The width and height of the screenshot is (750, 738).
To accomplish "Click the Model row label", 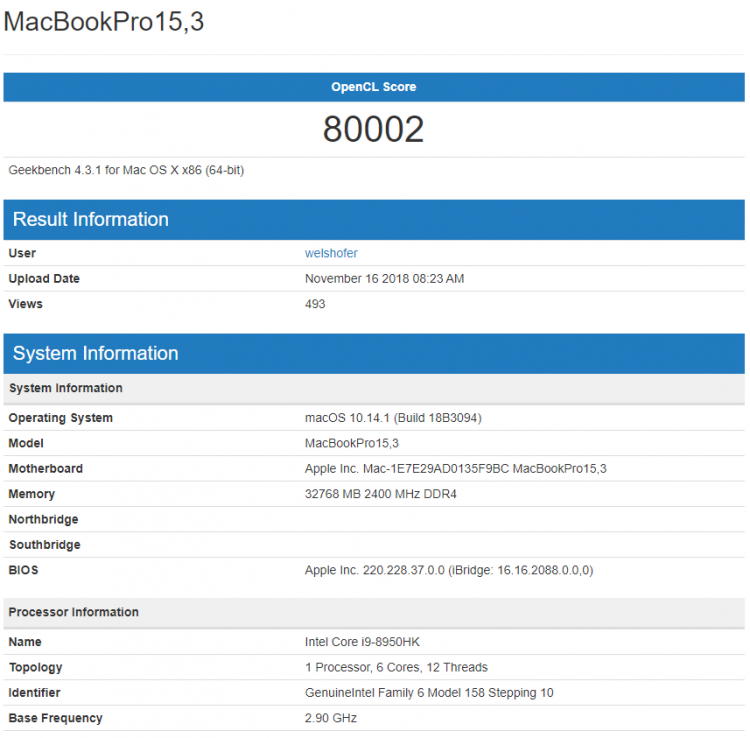I will pyautogui.click(x=26, y=443).
